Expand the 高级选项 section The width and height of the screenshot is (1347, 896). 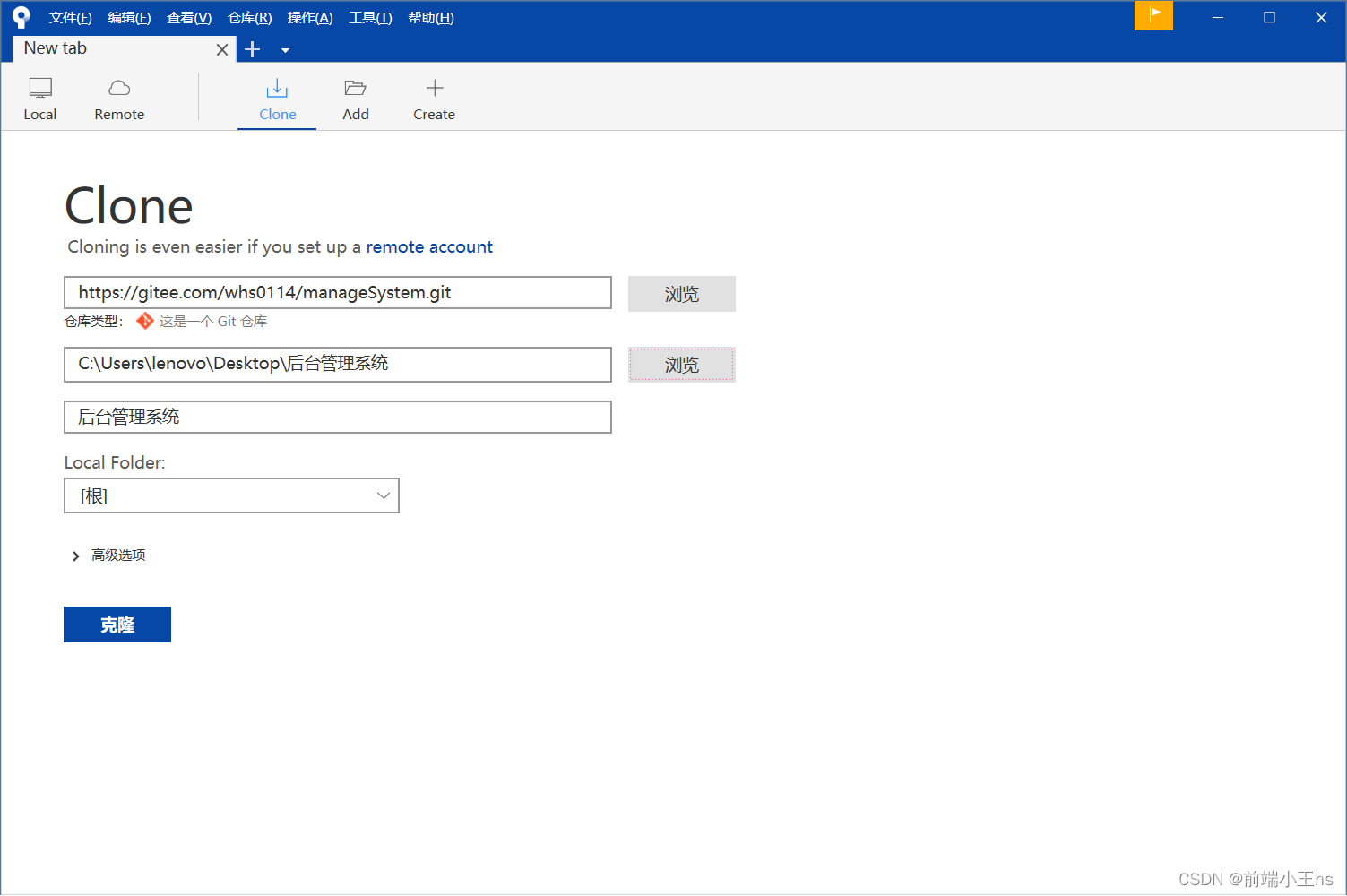point(108,556)
